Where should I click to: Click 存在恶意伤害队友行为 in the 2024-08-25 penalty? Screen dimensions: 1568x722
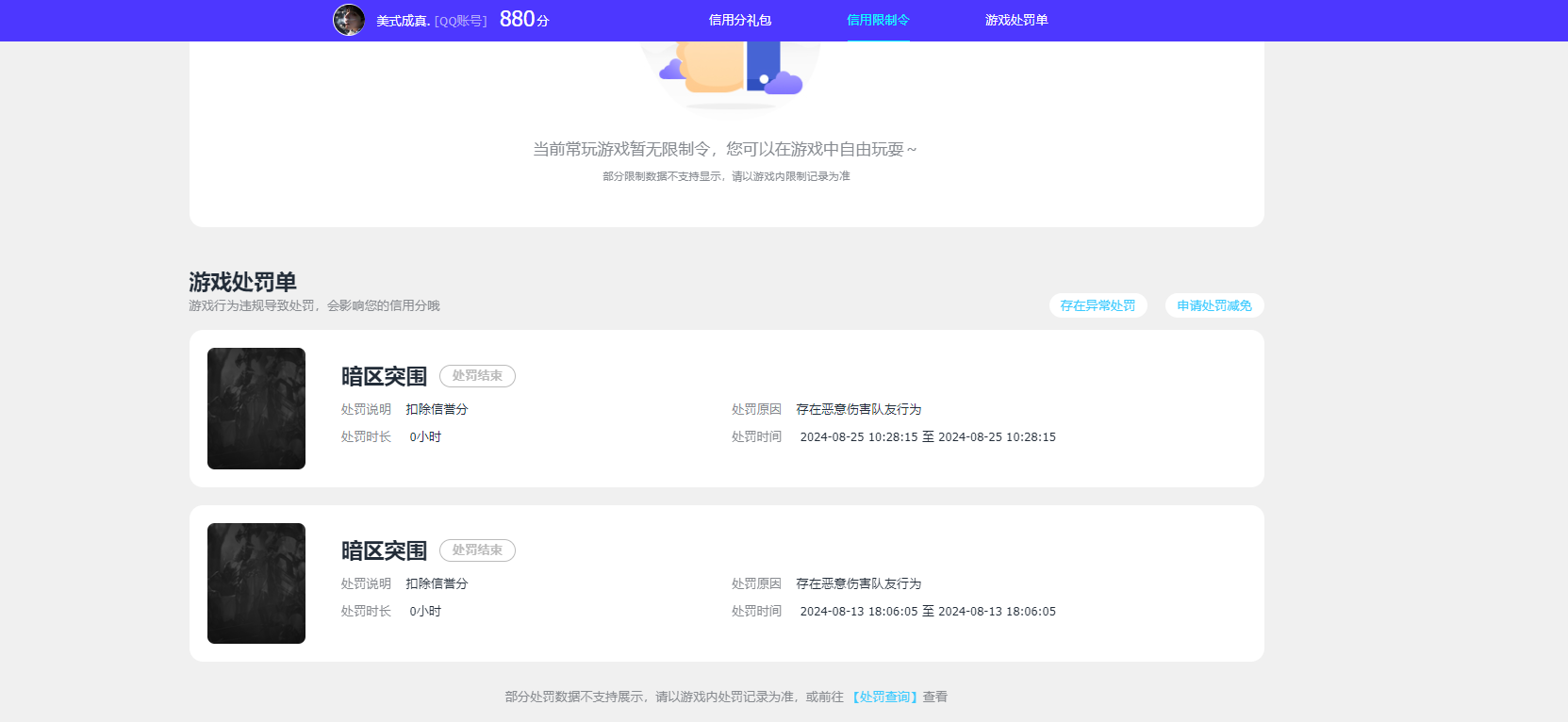[859, 409]
